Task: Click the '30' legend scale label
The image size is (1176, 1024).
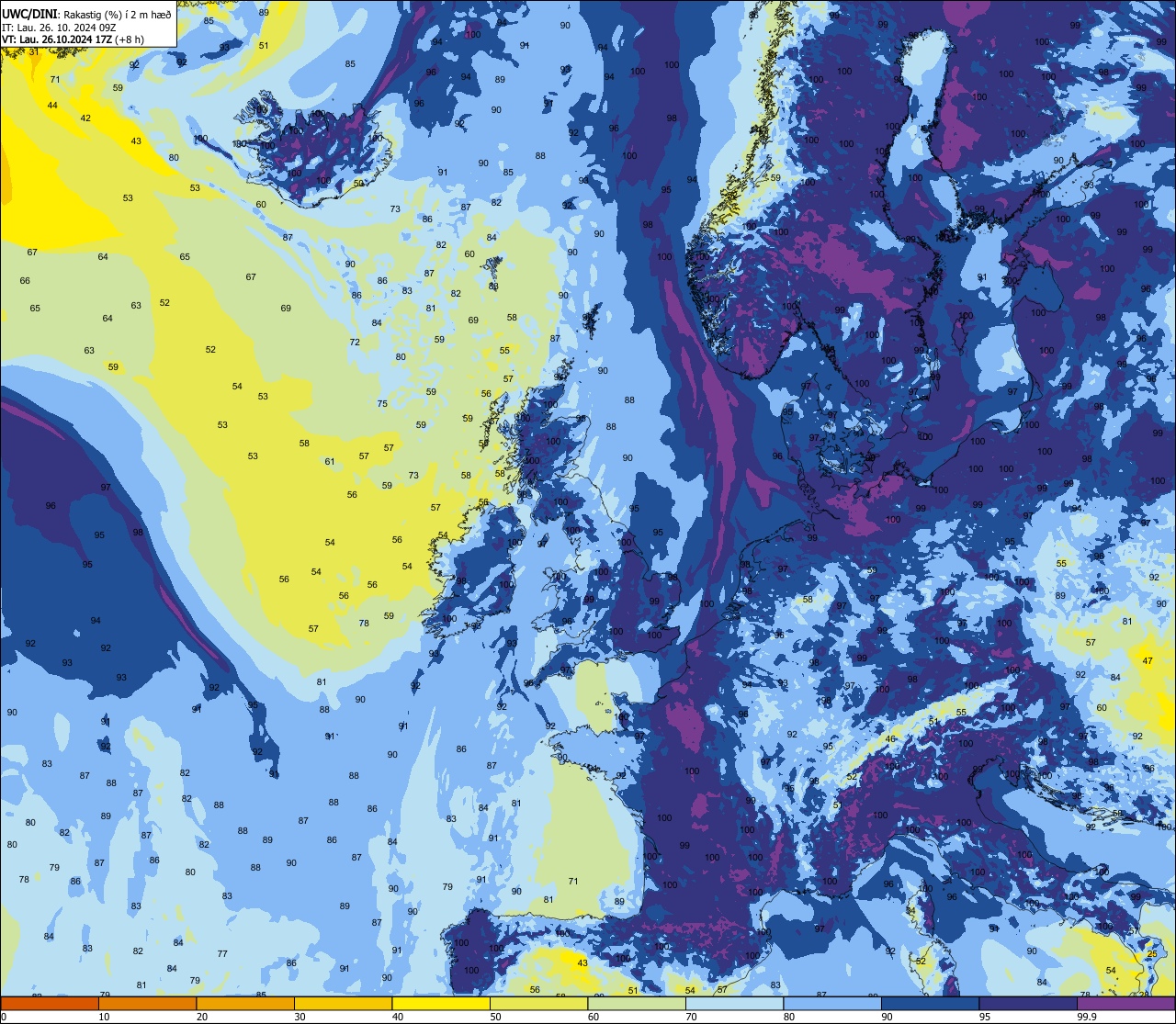Action: [x=300, y=1017]
